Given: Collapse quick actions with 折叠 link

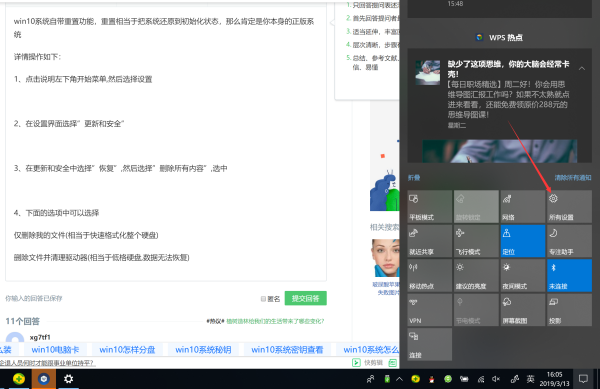Looking at the screenshot, I should [414, 178].
